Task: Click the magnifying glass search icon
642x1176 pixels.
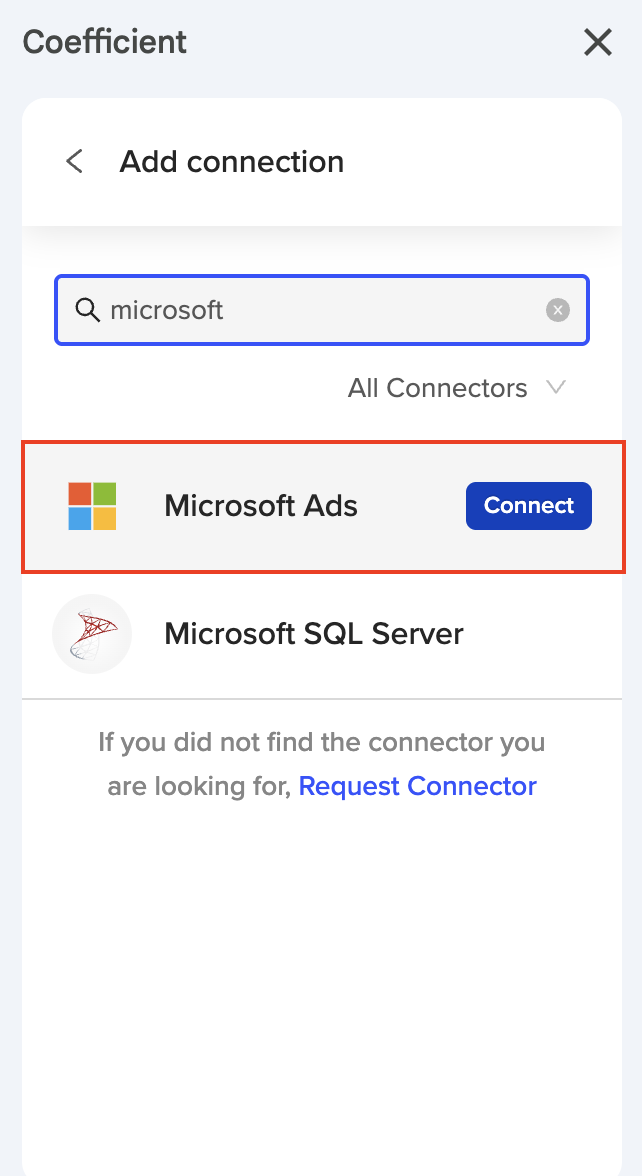Action: pos(88,310)
